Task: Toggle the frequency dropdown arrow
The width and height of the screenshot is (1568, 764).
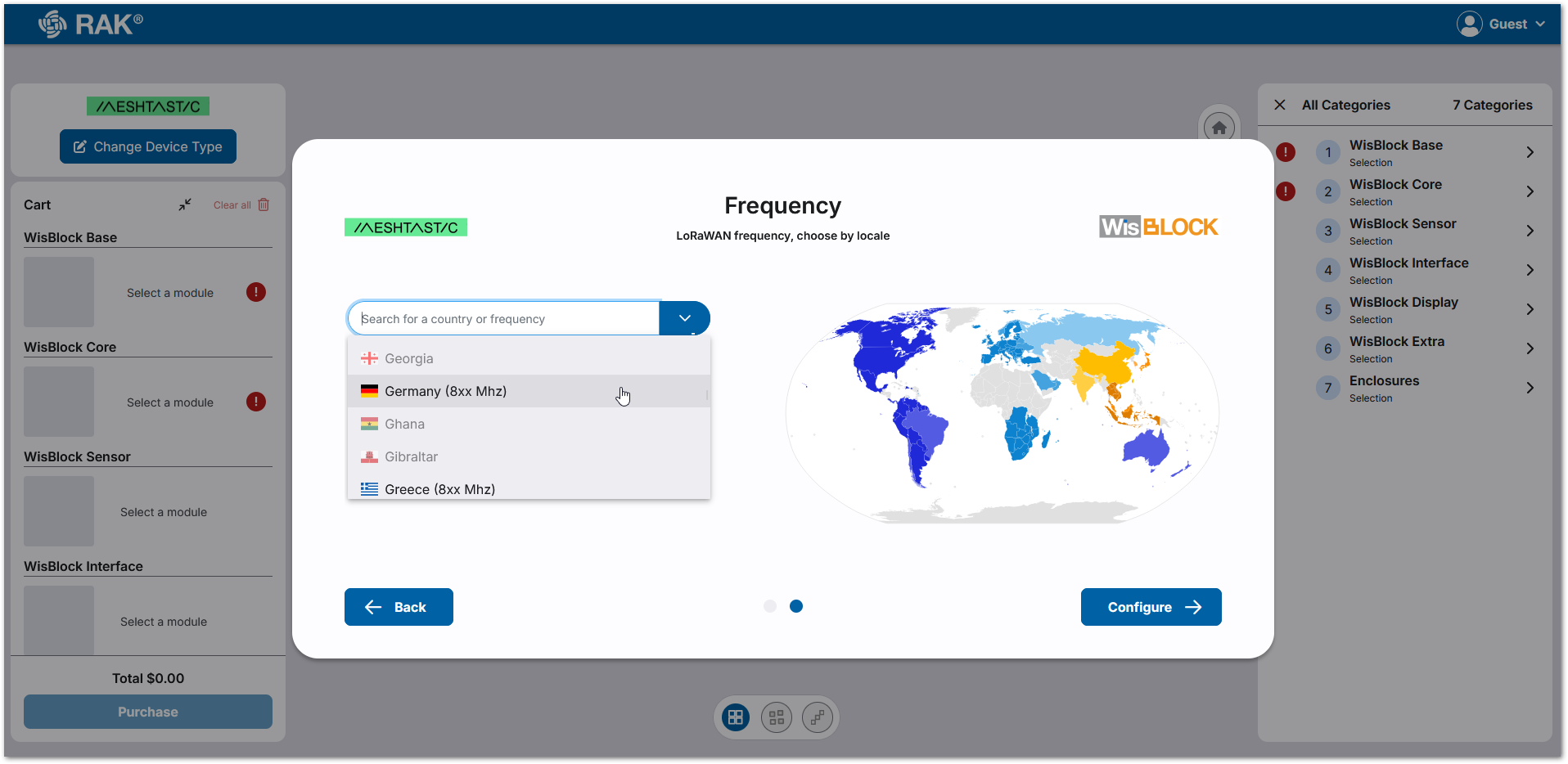Action: tap(685, 318)
